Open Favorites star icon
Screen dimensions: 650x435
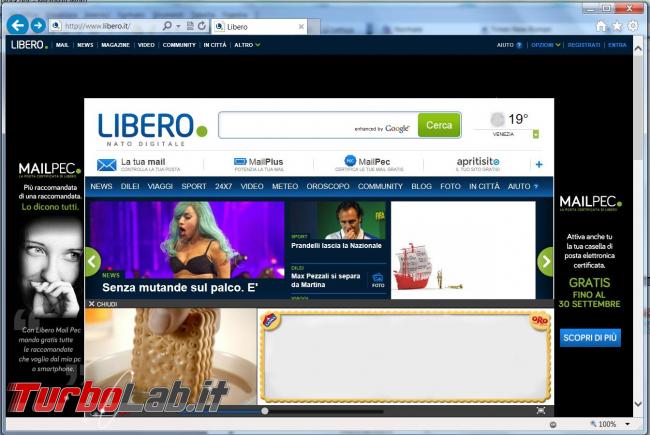tap(616, 25)
